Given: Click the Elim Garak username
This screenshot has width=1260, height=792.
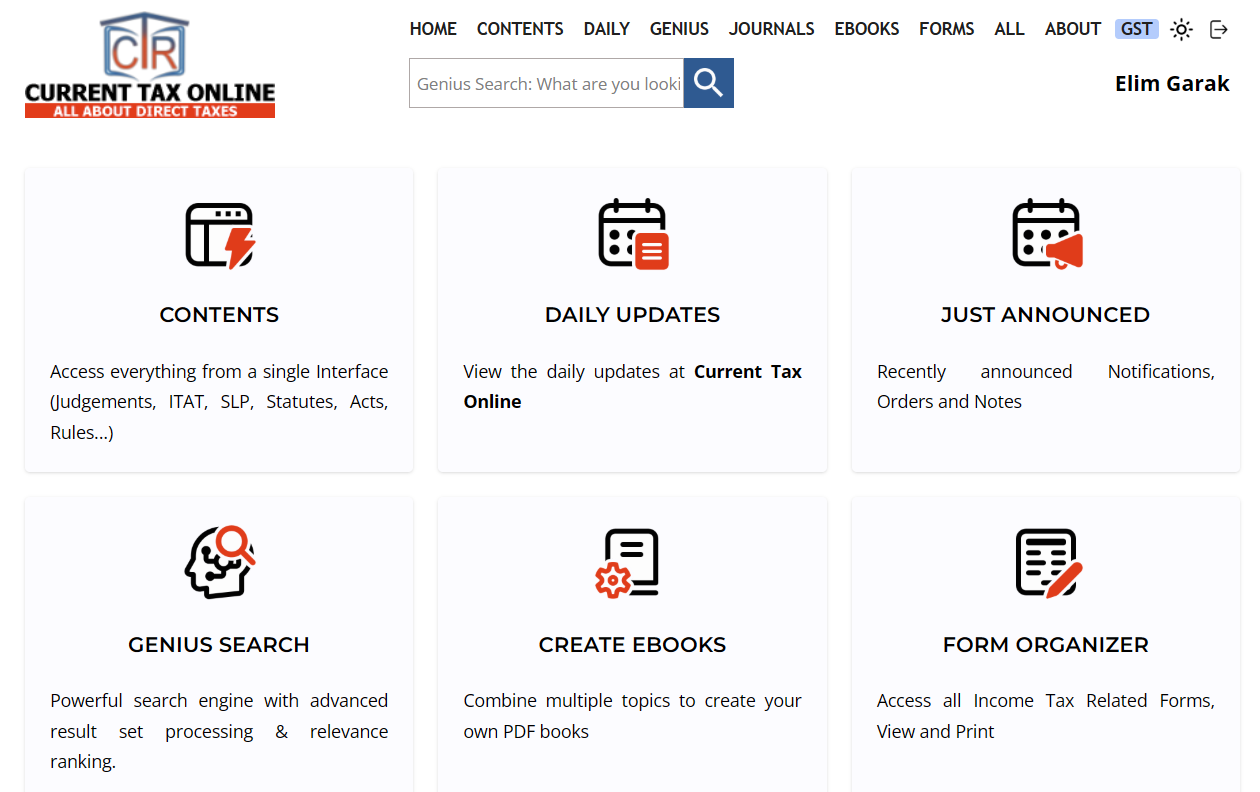Looking at the screenshot, I should click(x=1171, y=83).
